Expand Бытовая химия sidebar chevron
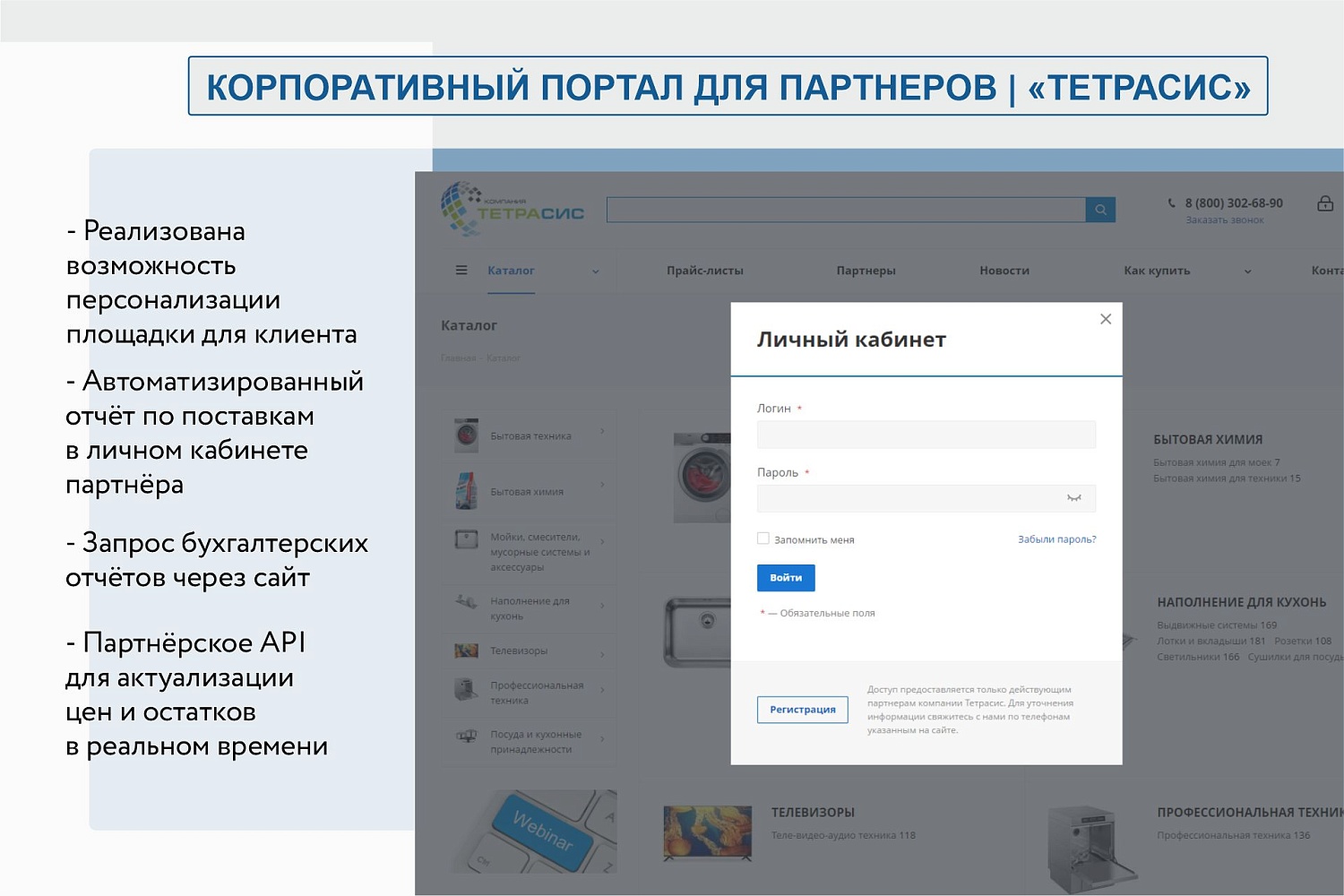The height and width of the screenshot is (896, 1344). (602, 485)
